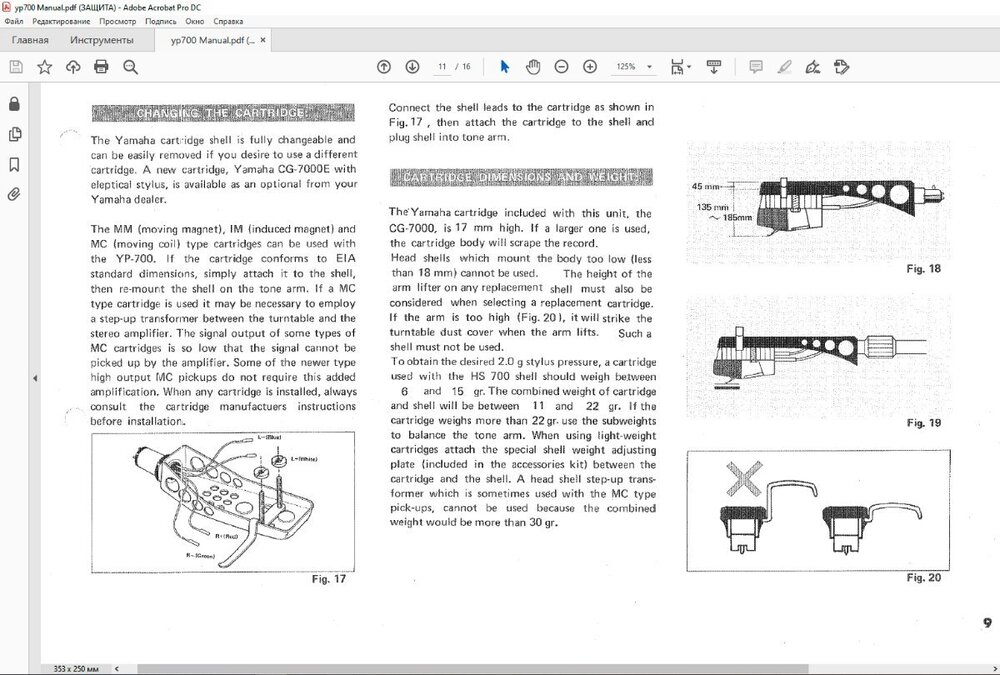Go to previous page arrow
1000x675 pixels.
click(383, 66)
